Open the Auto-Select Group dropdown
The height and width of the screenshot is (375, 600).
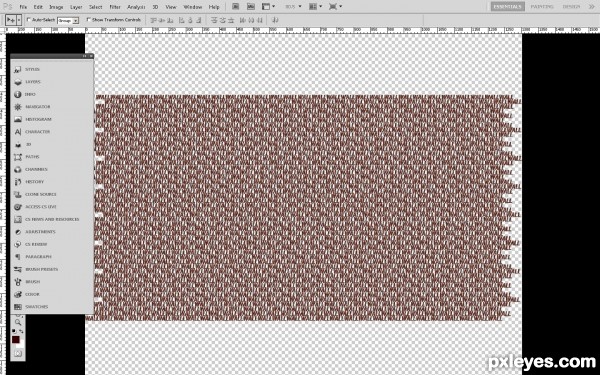pyautogui.click(x=68, y=20)
